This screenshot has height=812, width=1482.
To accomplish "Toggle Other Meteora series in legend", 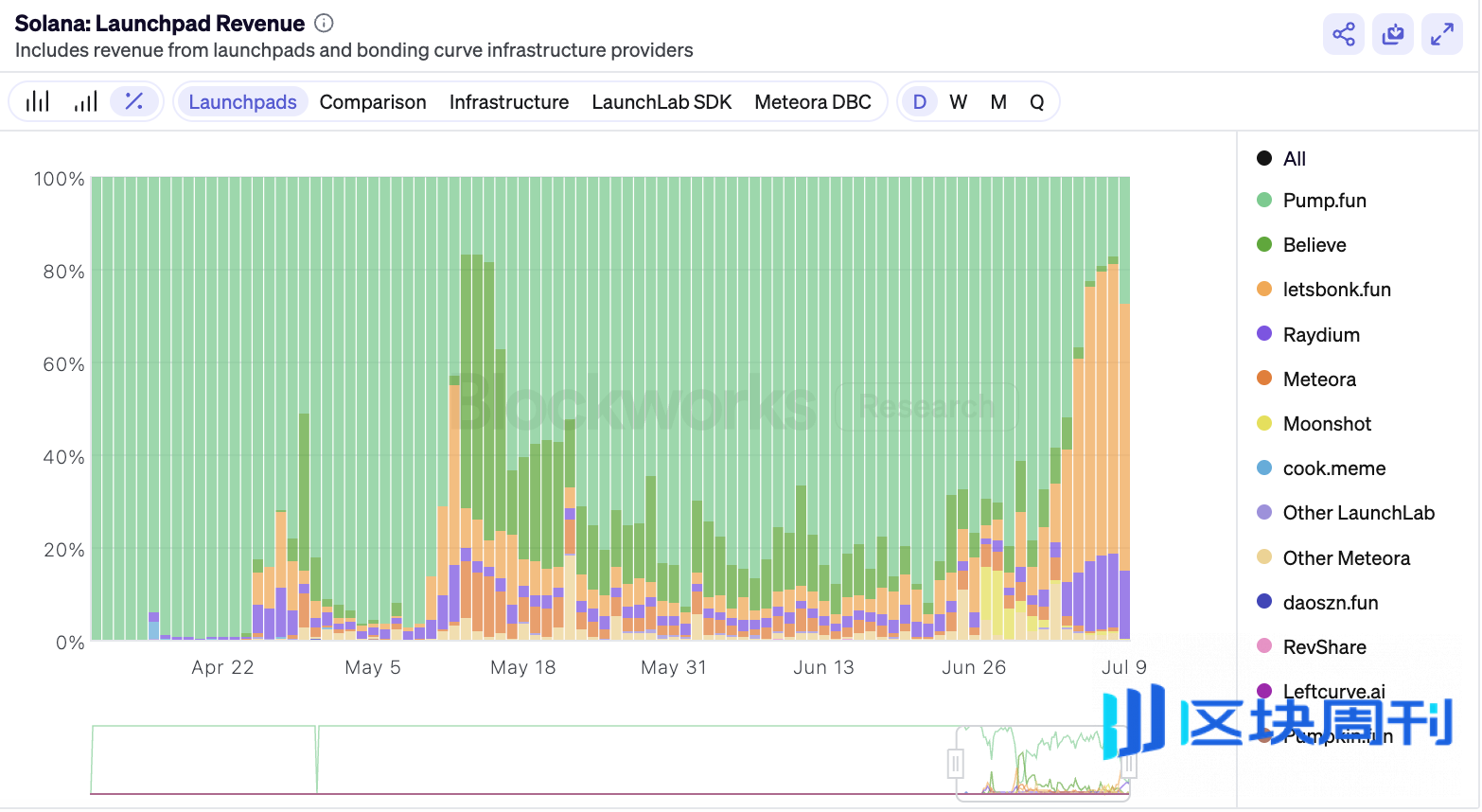I will tap(1333, 557).
